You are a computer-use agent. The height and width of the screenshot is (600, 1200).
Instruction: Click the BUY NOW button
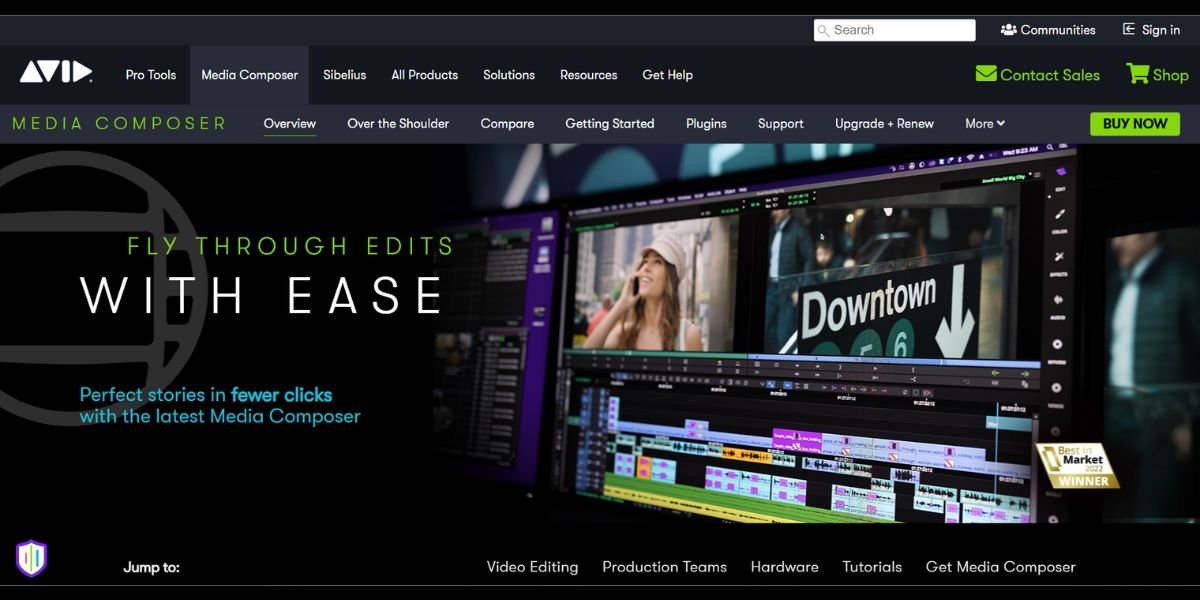[x=1135, y=124]
